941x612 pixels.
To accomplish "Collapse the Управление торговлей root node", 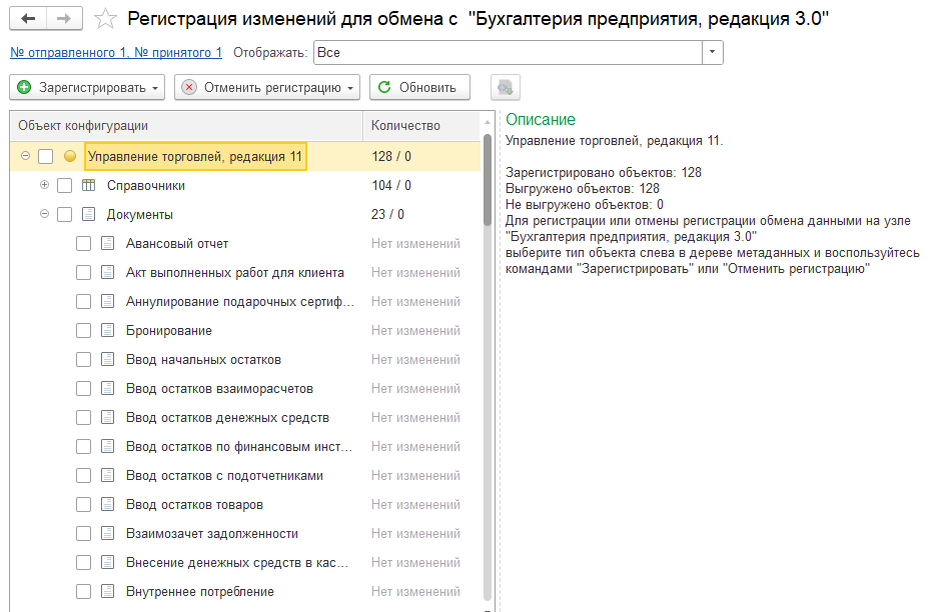I will [25, 156].
